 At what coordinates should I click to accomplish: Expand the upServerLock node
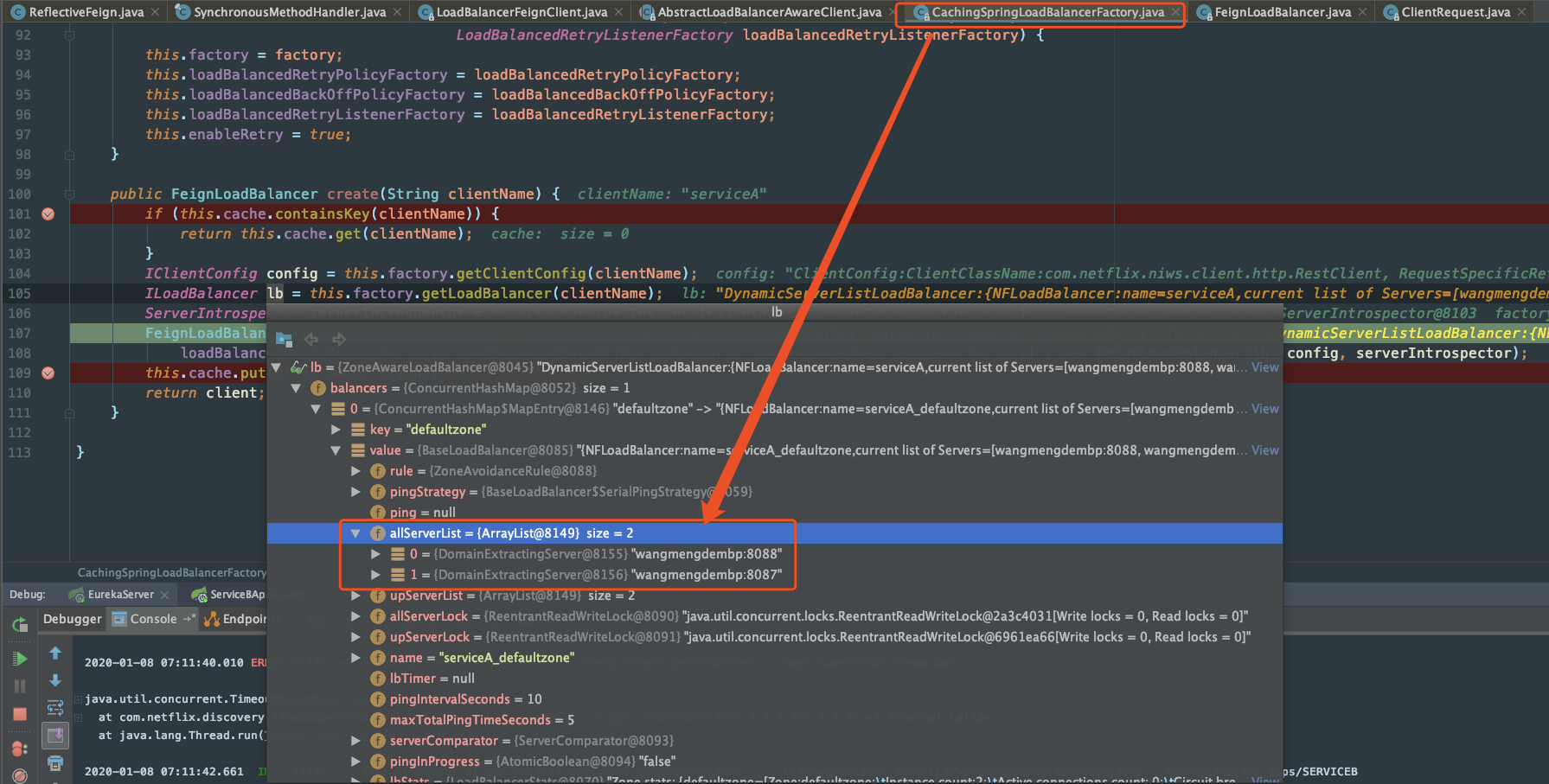355,637
